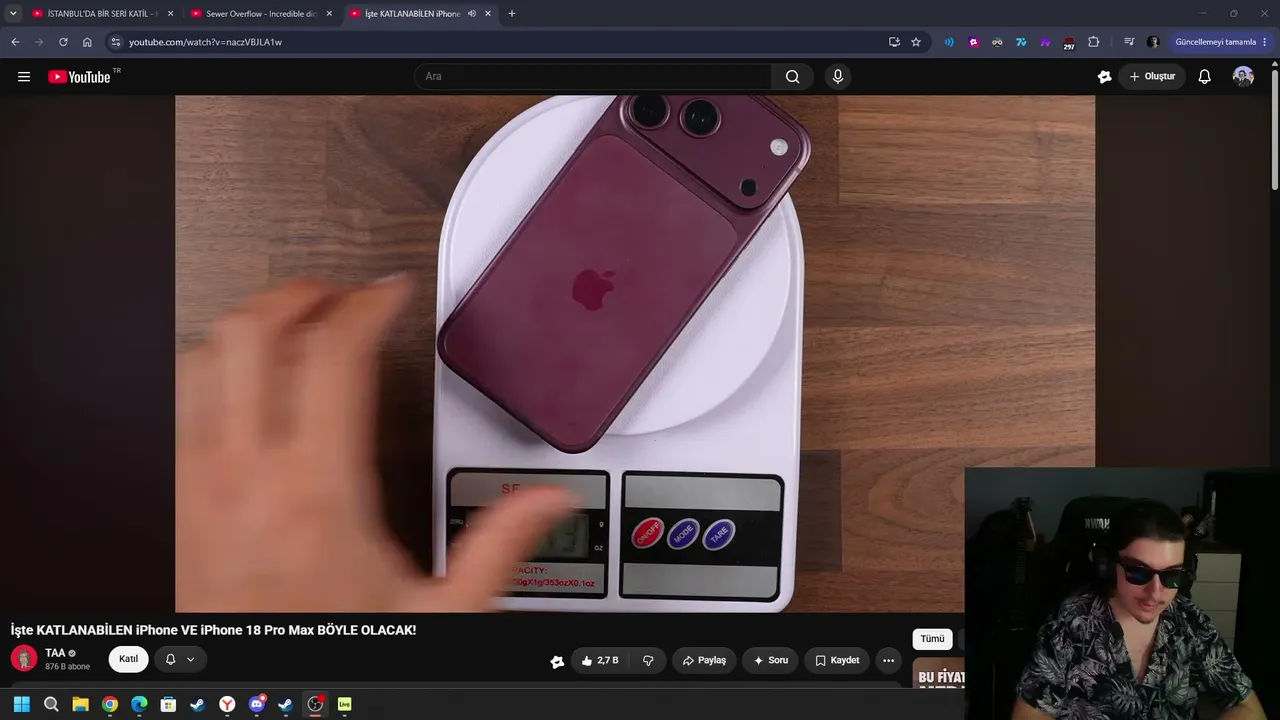Open the Chrome three-dot menu
The height and width of the screenshot is (720, 1280).
coord(1265,42)
